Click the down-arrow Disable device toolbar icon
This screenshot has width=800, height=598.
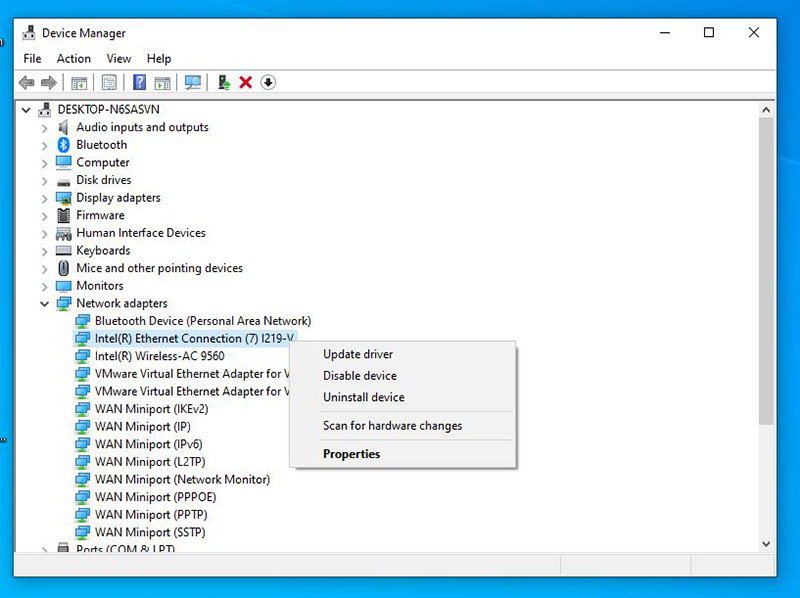268,82
